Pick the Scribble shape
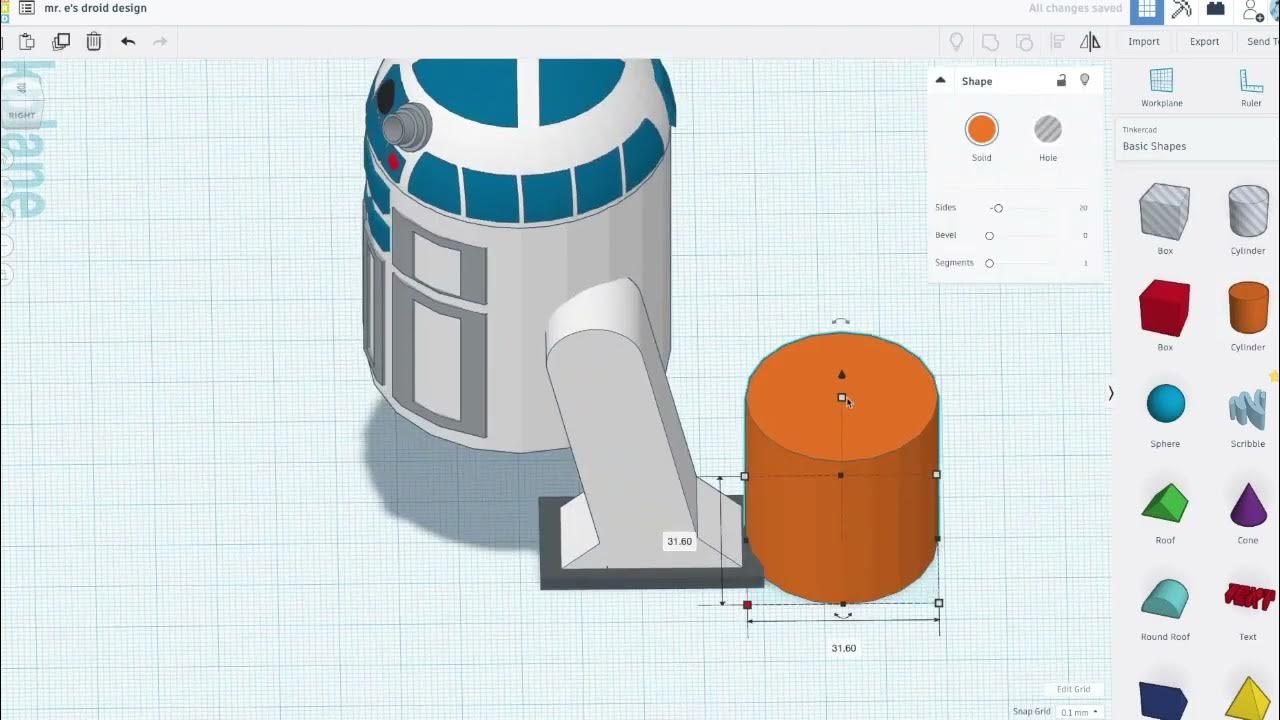The image size is (1280, 720). (x=1248, y=410)
